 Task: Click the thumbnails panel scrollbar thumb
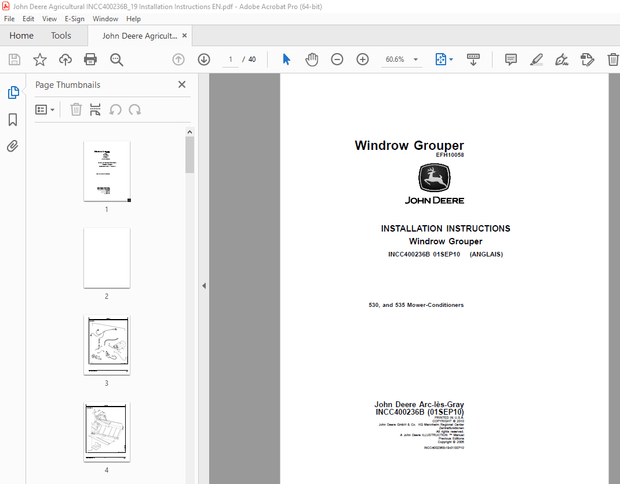coord(190,155)
